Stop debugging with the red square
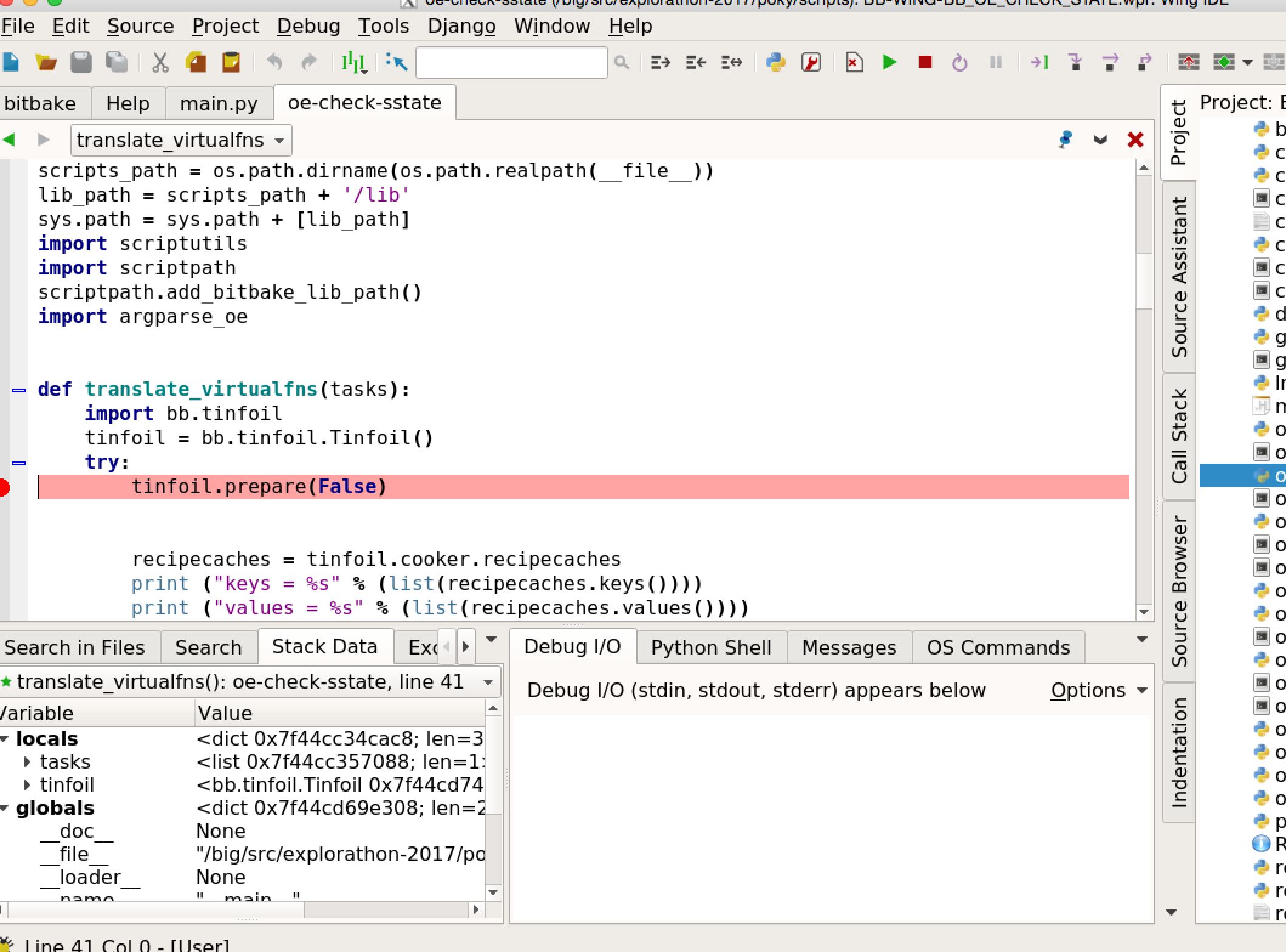 [925, 62]
